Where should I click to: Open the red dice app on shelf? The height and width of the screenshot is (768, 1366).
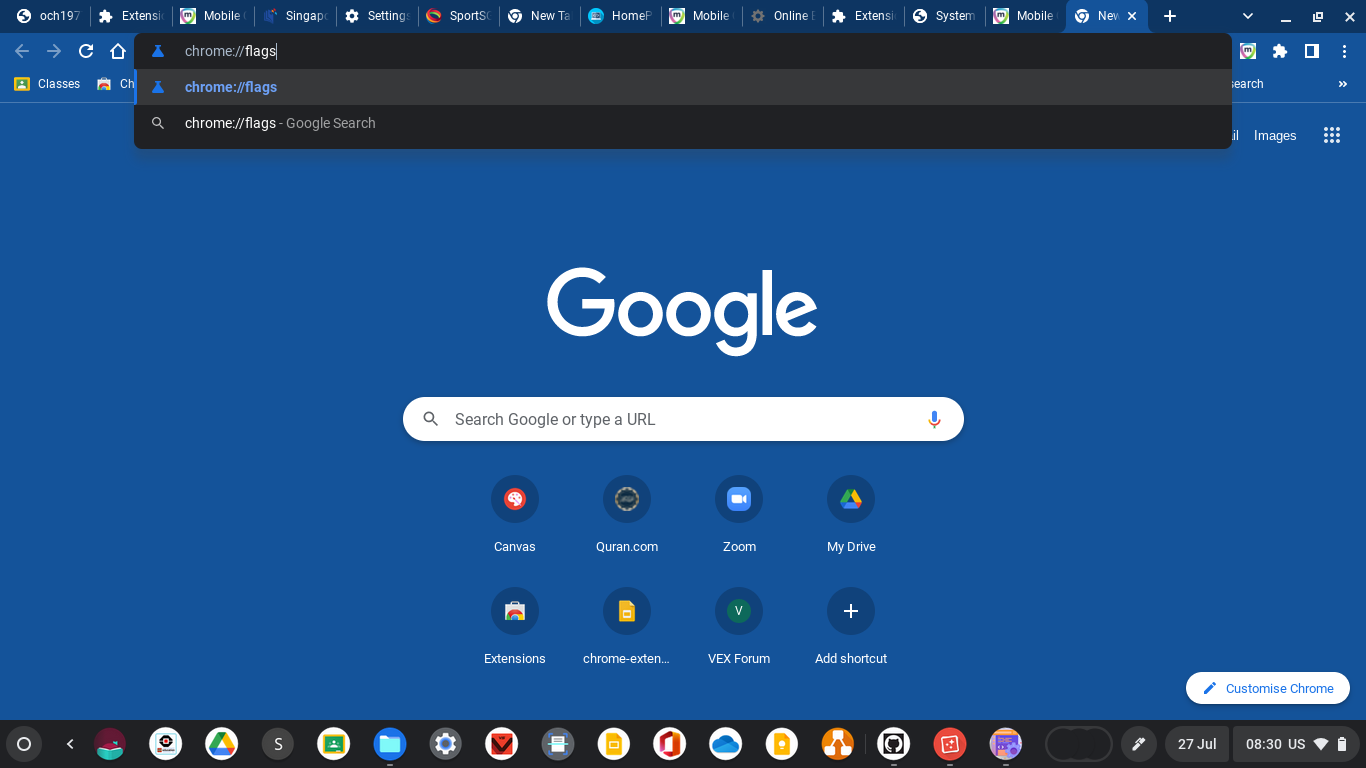point(950,744)
